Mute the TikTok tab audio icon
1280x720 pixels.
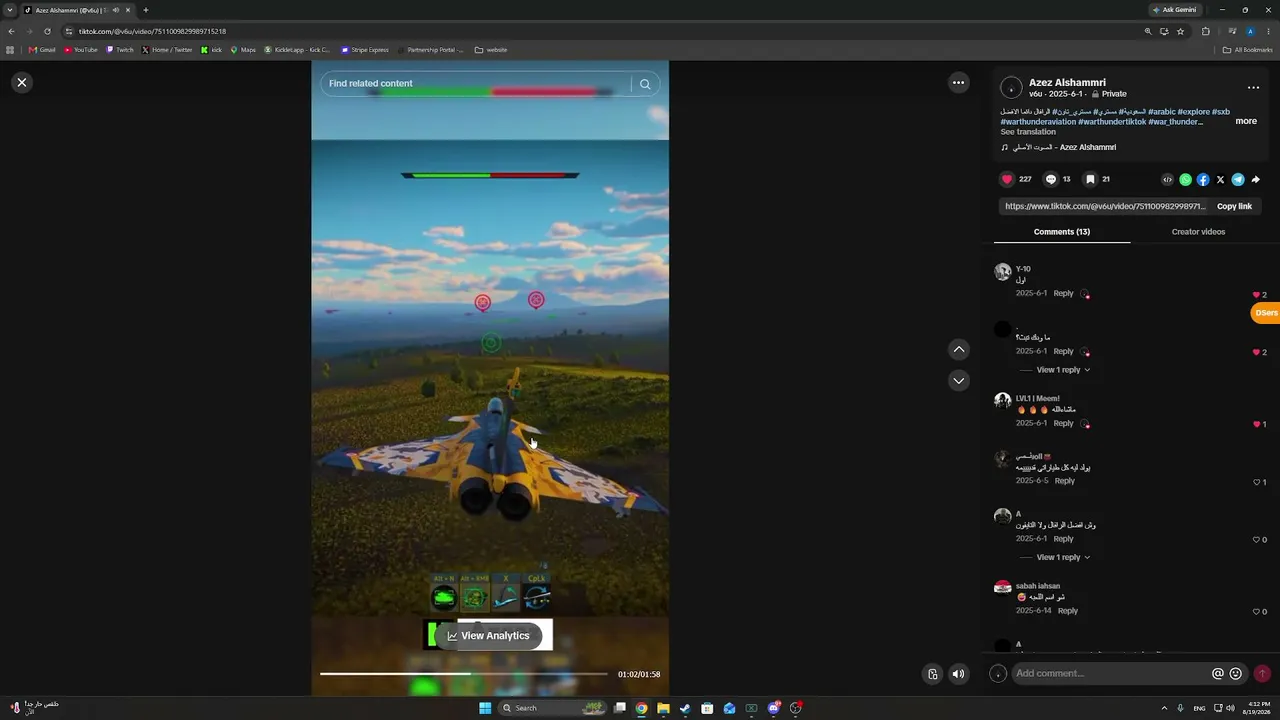coord(116,10)
